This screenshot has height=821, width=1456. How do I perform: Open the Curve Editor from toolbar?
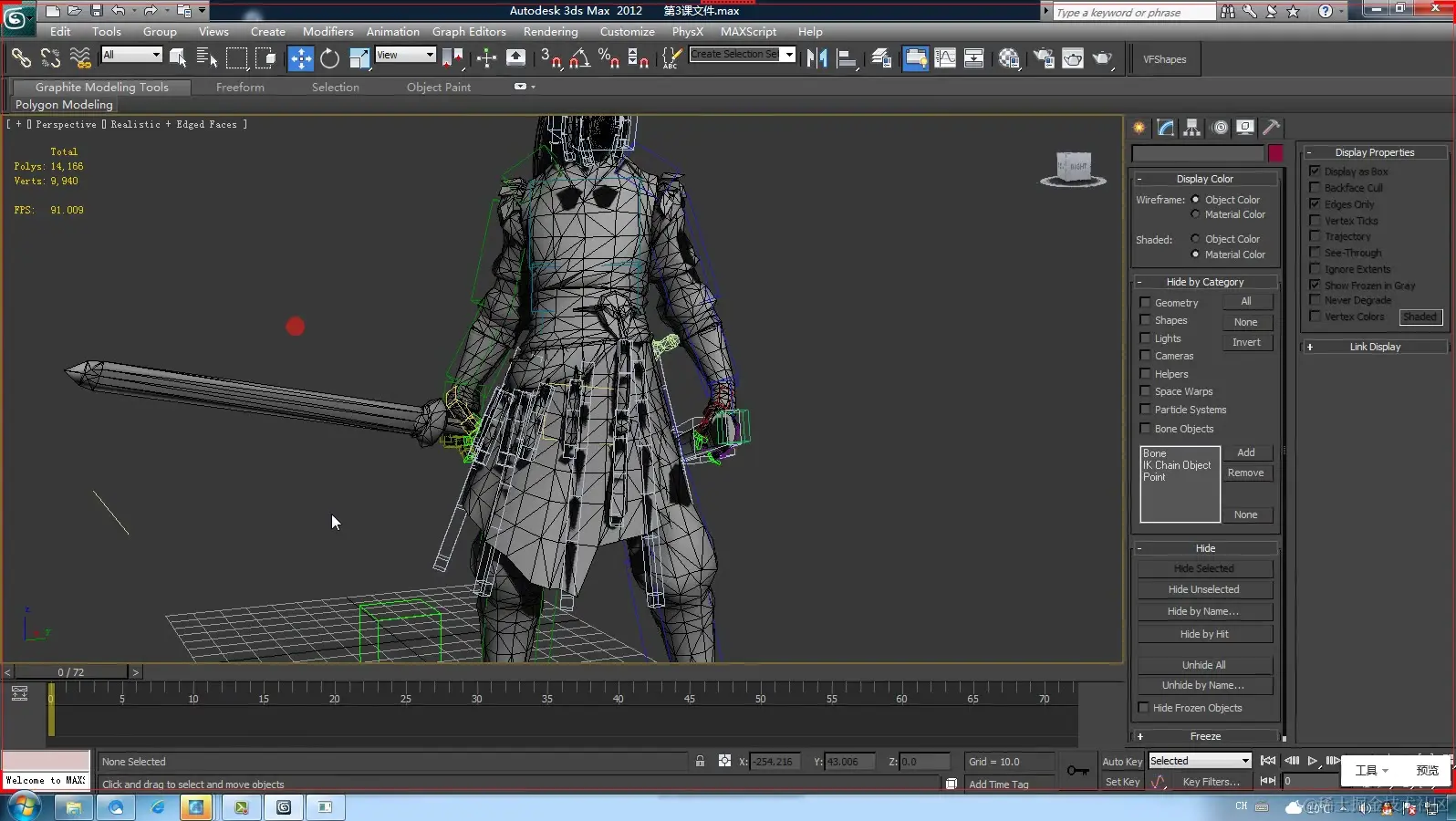[945, 59]
